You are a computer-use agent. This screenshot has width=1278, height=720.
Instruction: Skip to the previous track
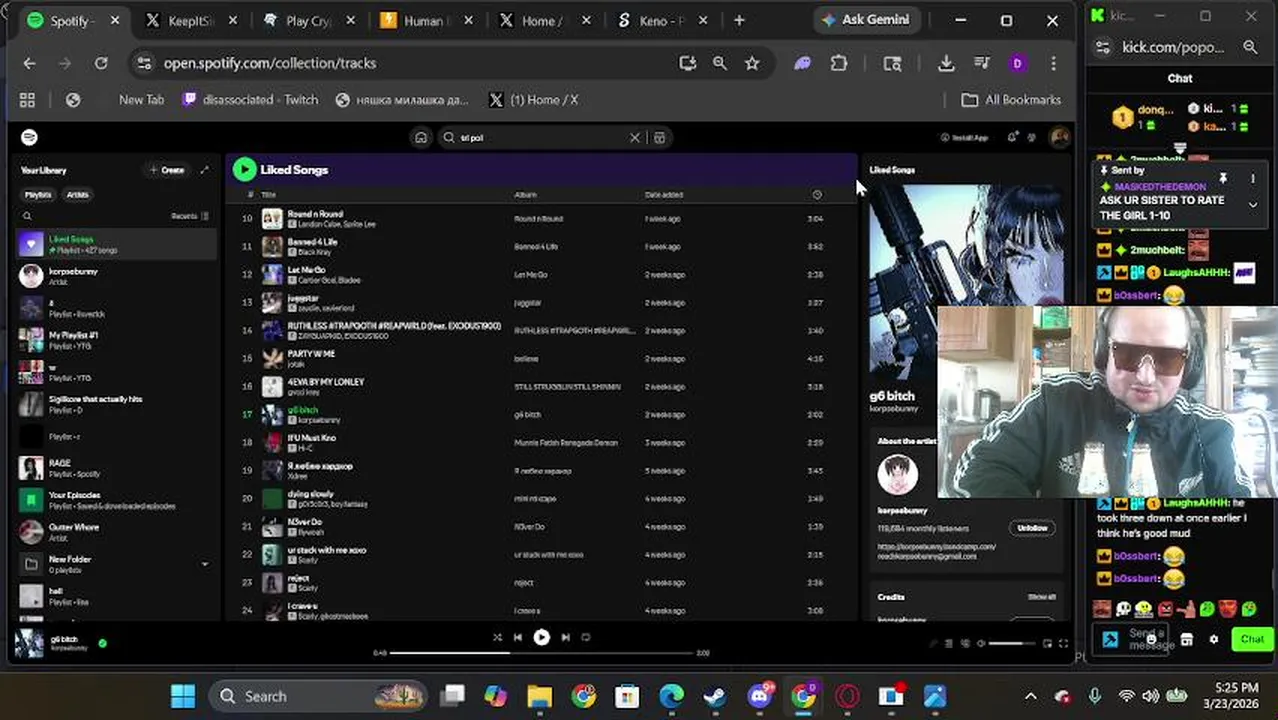(518, 637)
